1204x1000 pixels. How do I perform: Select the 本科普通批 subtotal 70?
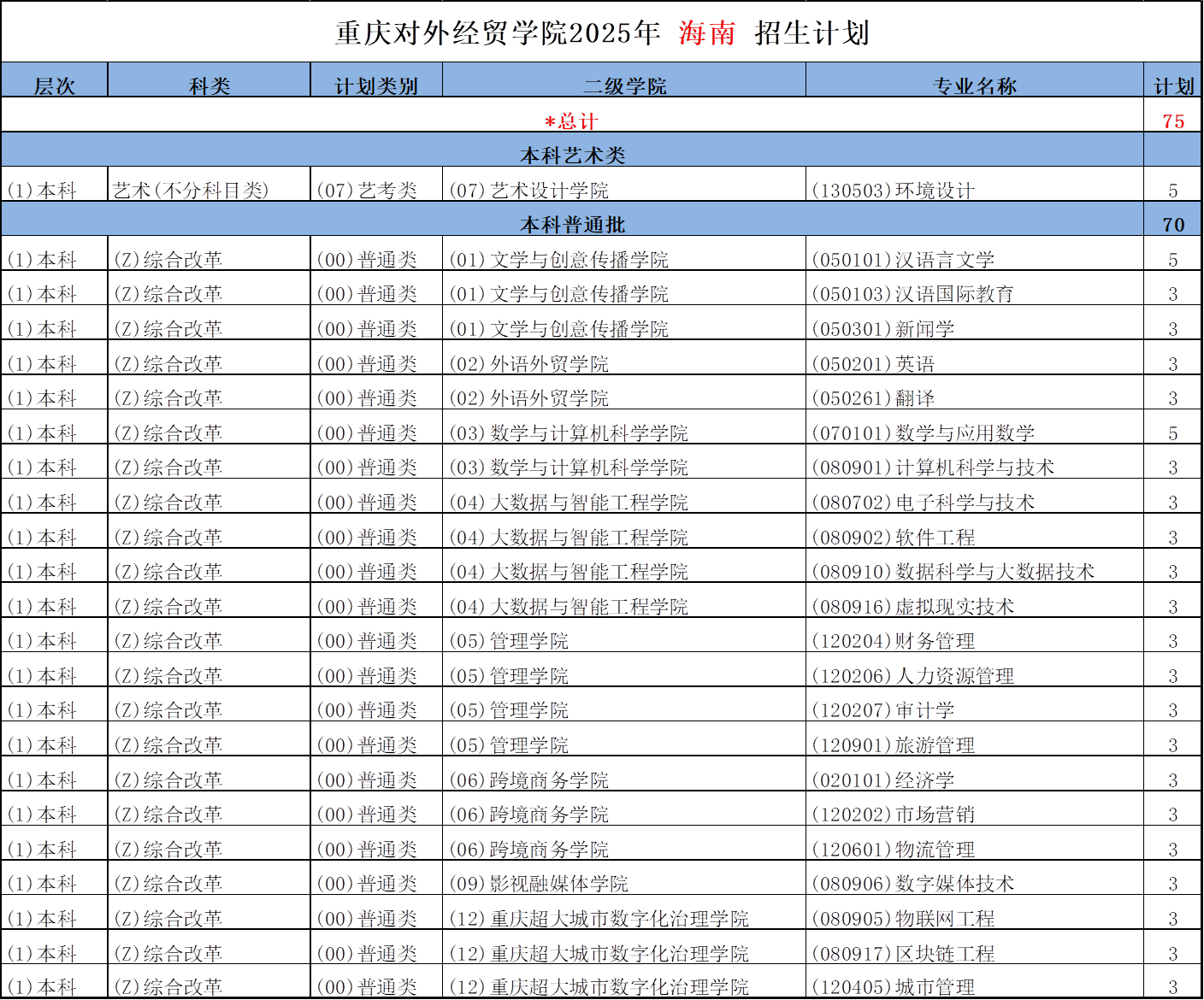1173,224
